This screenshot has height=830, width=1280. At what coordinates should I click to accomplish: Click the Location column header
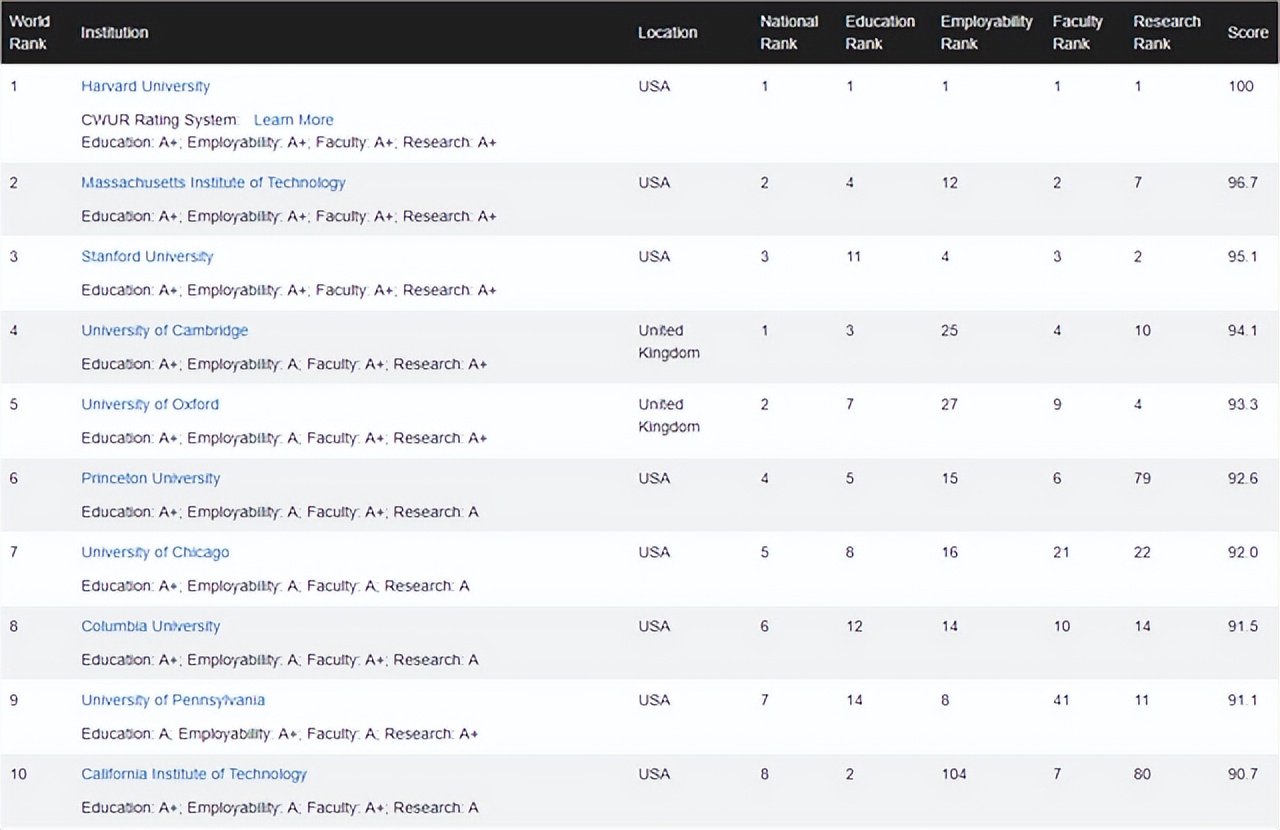pyautogui.click(x=667, y=33)
